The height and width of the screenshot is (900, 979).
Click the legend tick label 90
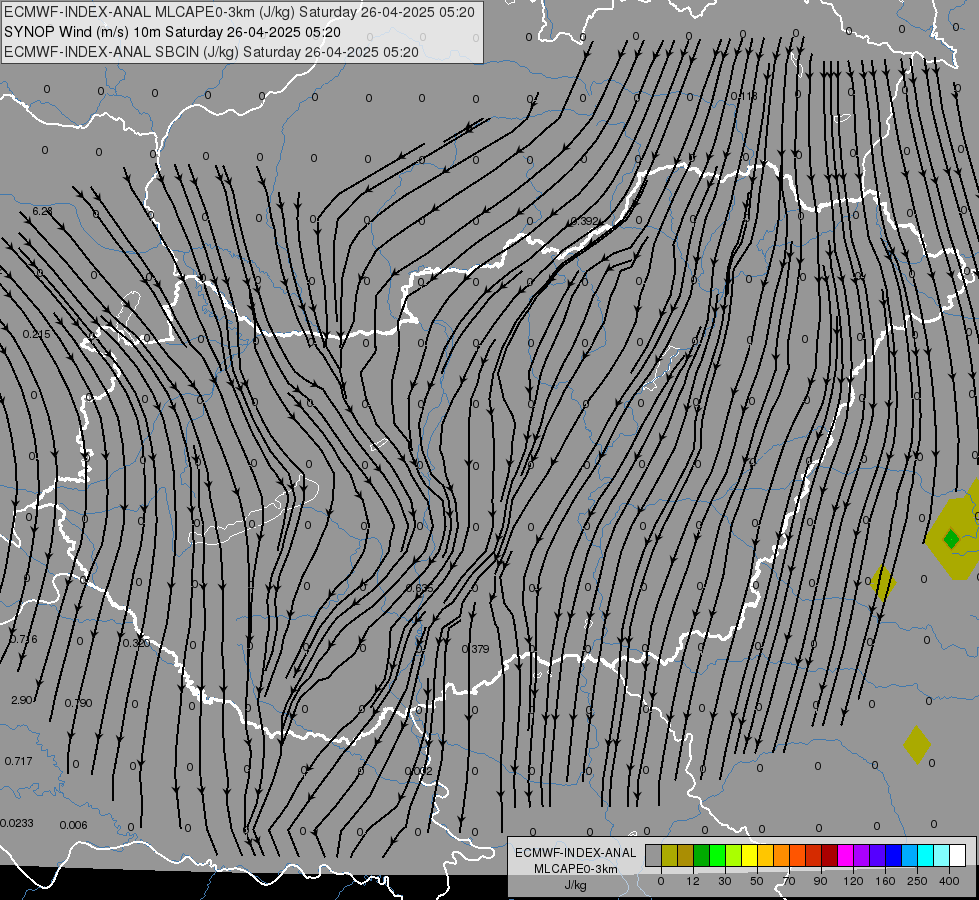[821, 881]
